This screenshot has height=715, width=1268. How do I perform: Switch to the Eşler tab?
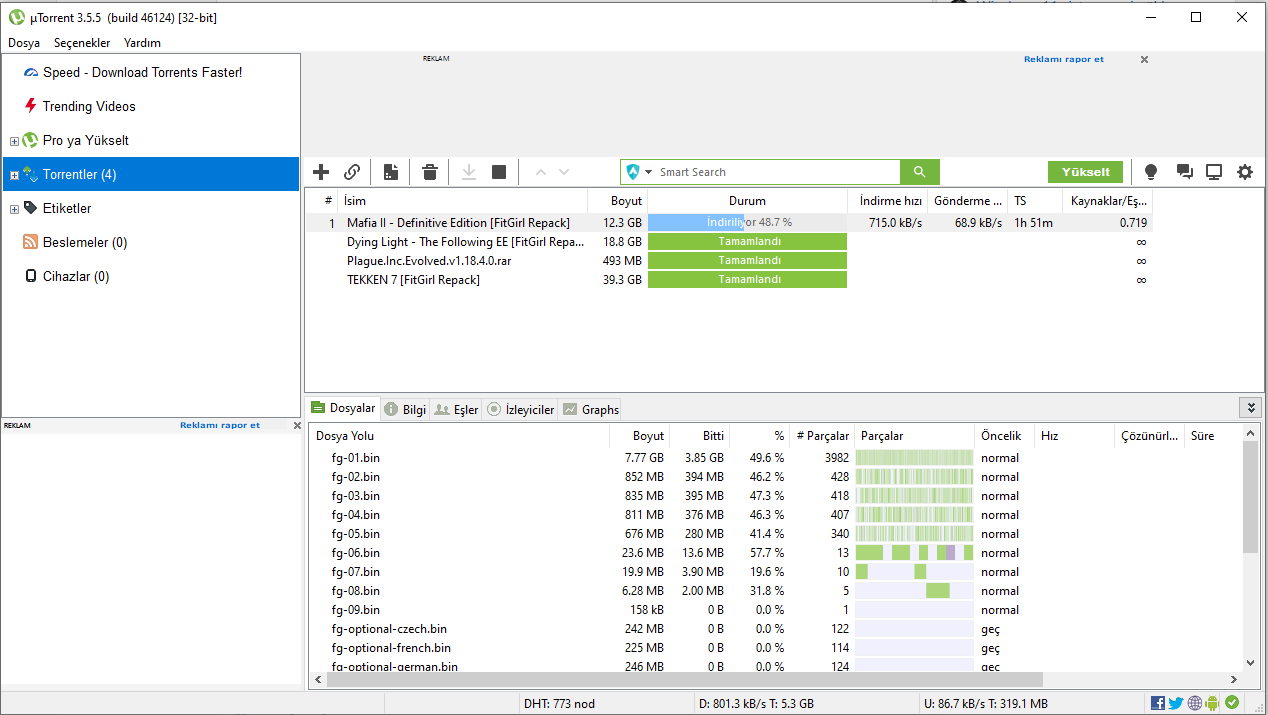pyautogui.click(x=456, y=409)
